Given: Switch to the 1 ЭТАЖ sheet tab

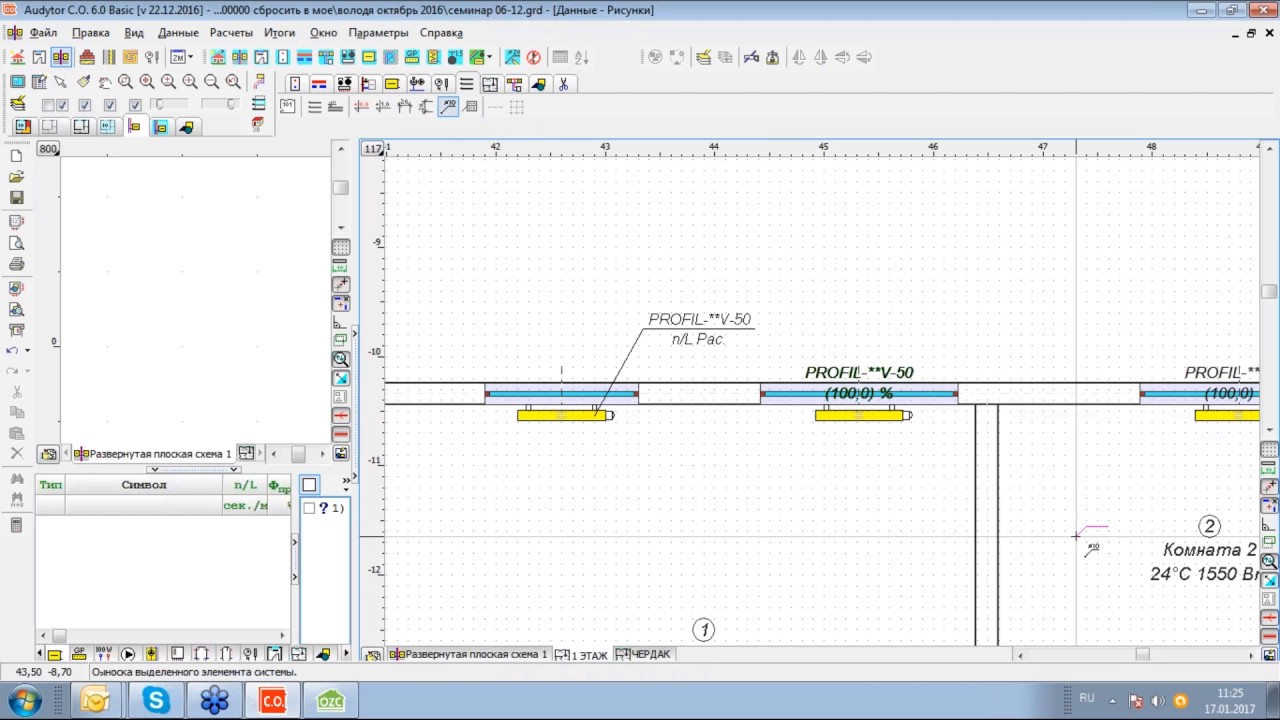Looking at the screenshot, I should pyautogui.click(x=581, y=655).
